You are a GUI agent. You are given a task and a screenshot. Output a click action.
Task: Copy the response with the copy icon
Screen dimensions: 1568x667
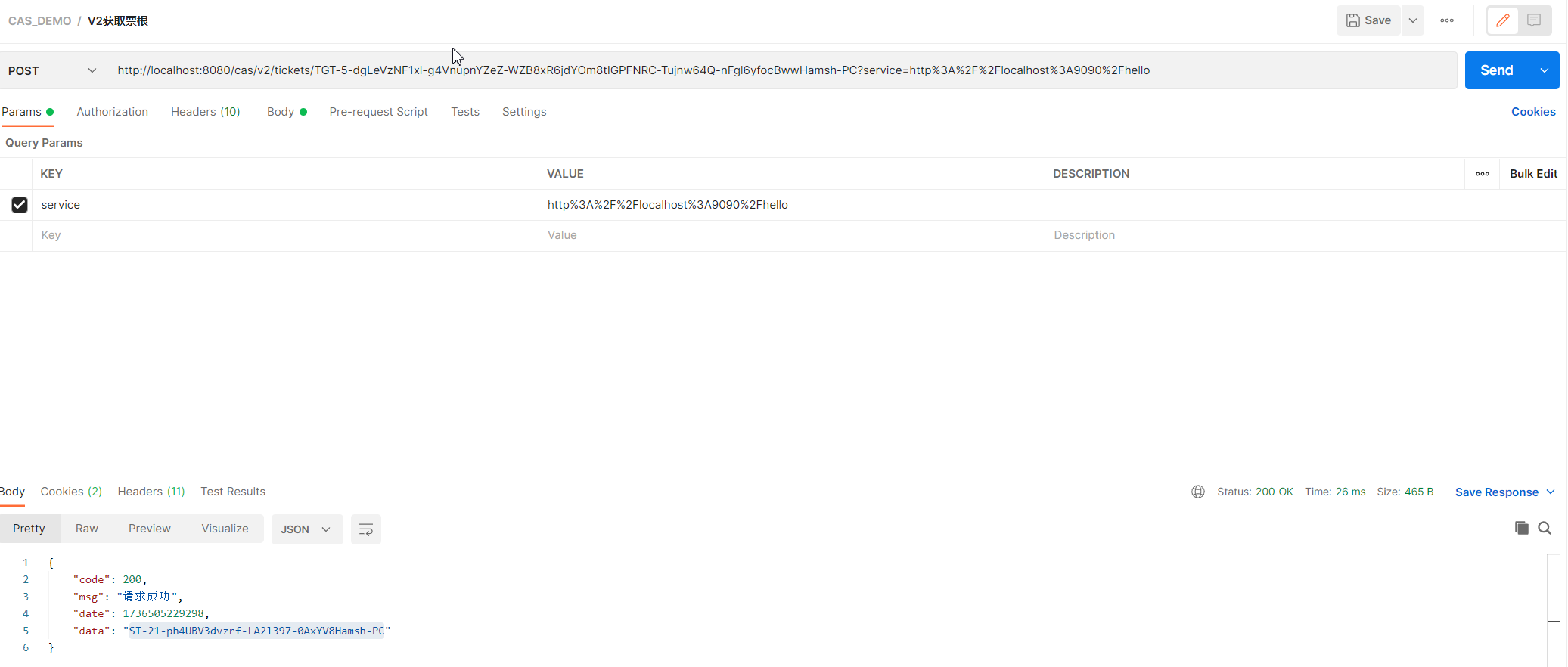click(1522, 528)
